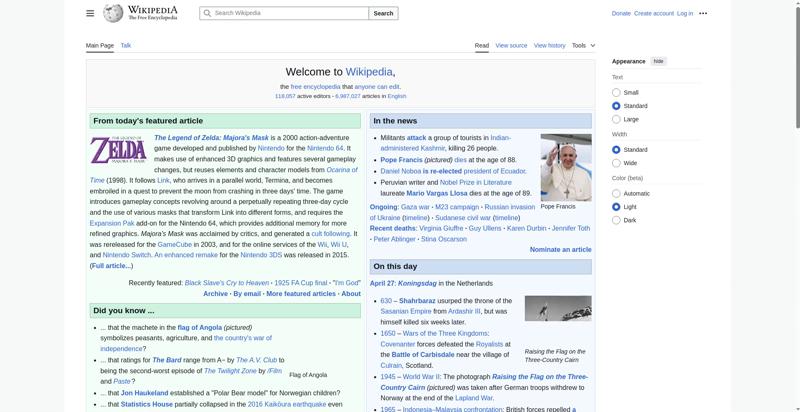Select Small text size

(x=616, y=93)
